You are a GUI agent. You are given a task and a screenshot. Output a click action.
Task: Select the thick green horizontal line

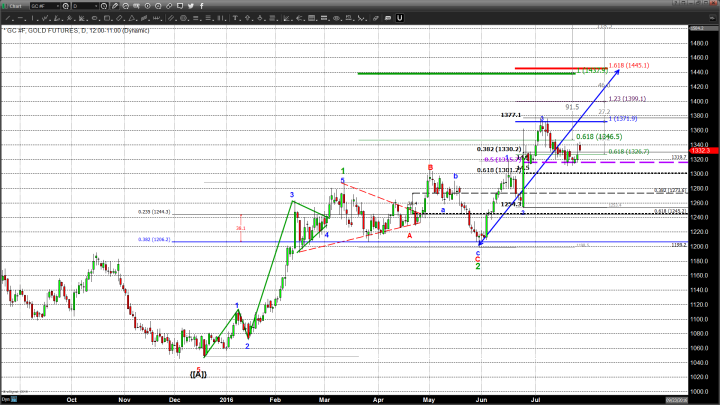450,73
